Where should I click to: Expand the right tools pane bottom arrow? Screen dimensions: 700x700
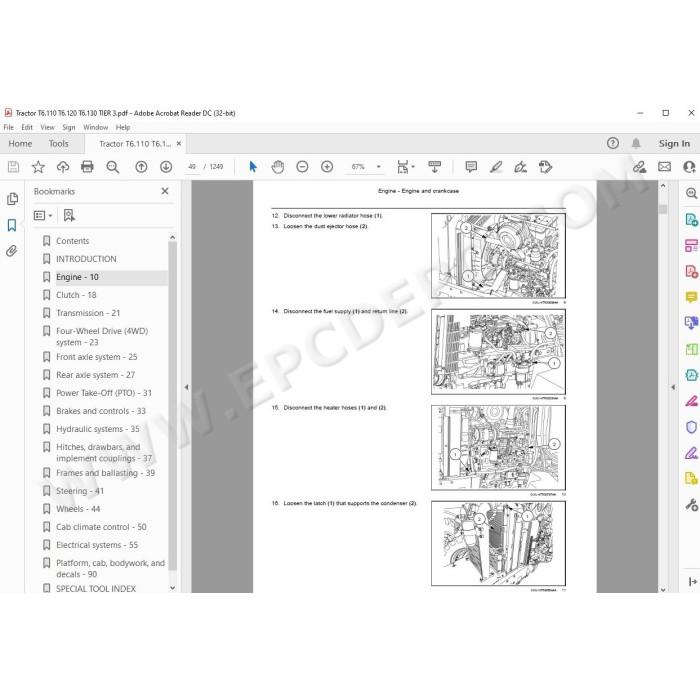(x=692, y=582)
